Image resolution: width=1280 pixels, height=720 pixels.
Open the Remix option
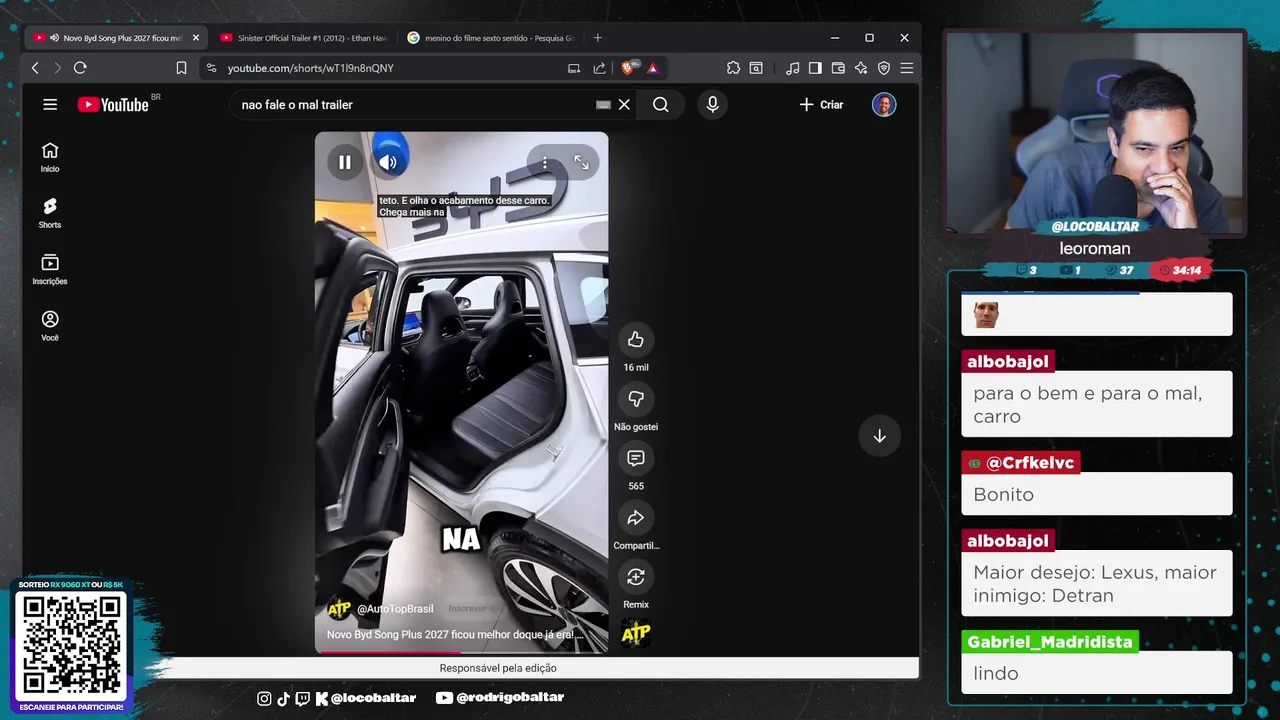pos(636,577)
